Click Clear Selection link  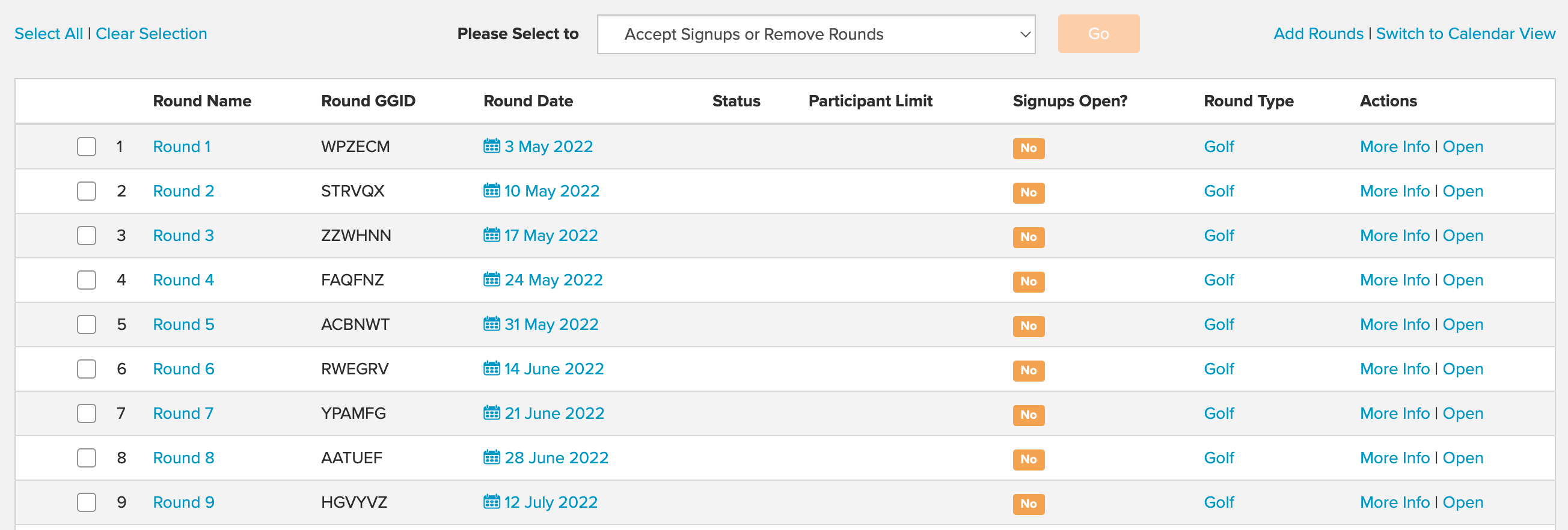point(151,34)
